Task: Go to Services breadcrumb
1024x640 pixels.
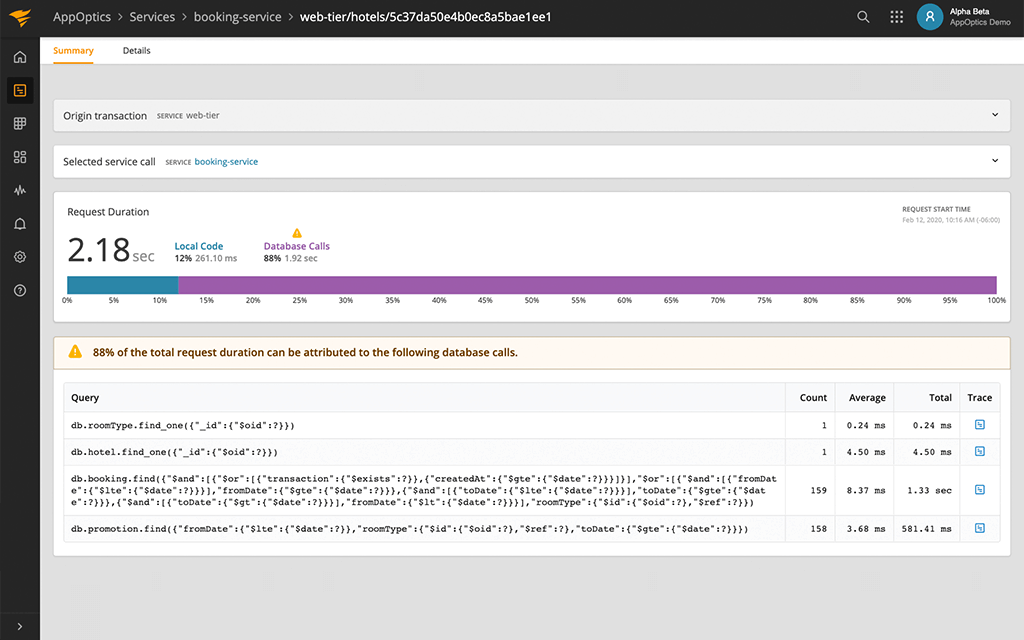Action: 152,17
